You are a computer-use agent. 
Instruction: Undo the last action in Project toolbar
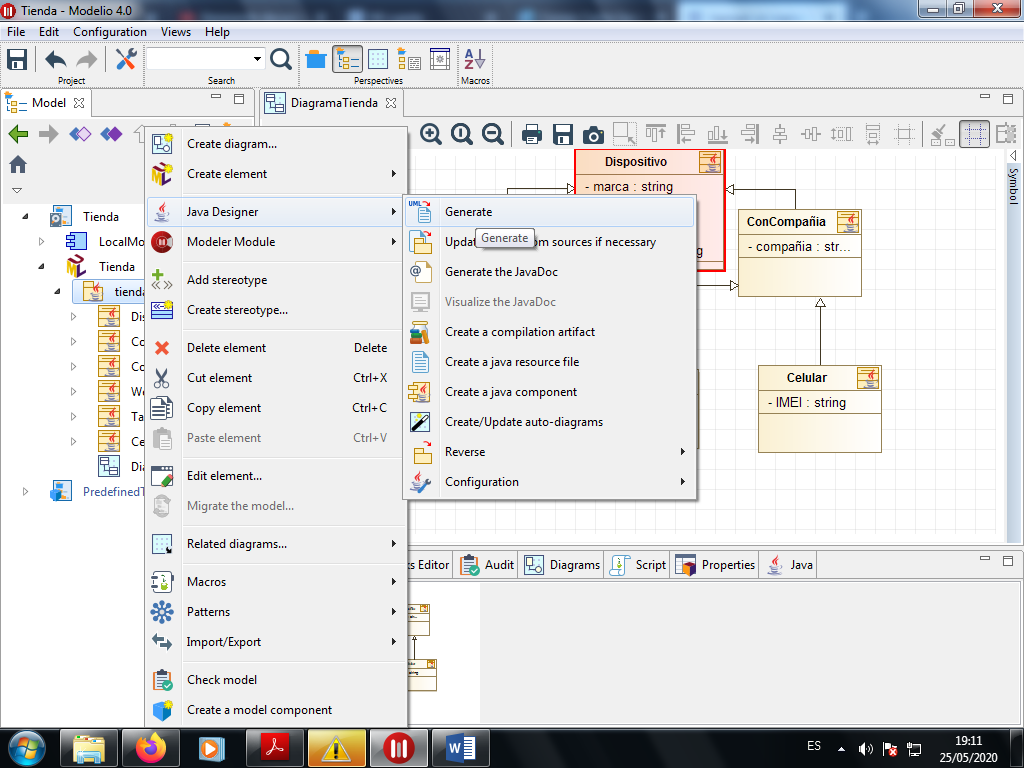(56, 59)
